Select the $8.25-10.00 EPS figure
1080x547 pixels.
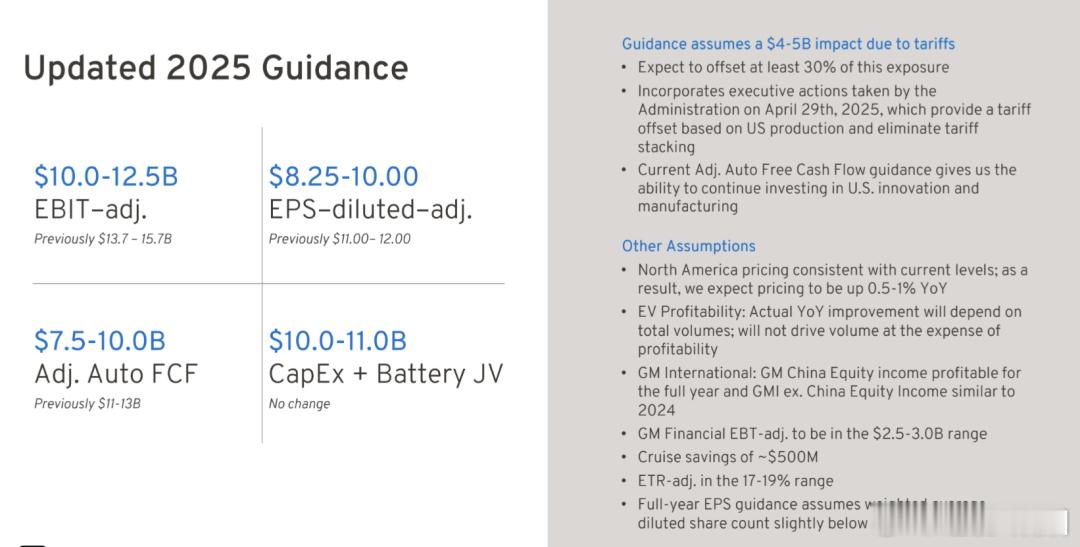(343, 176)
